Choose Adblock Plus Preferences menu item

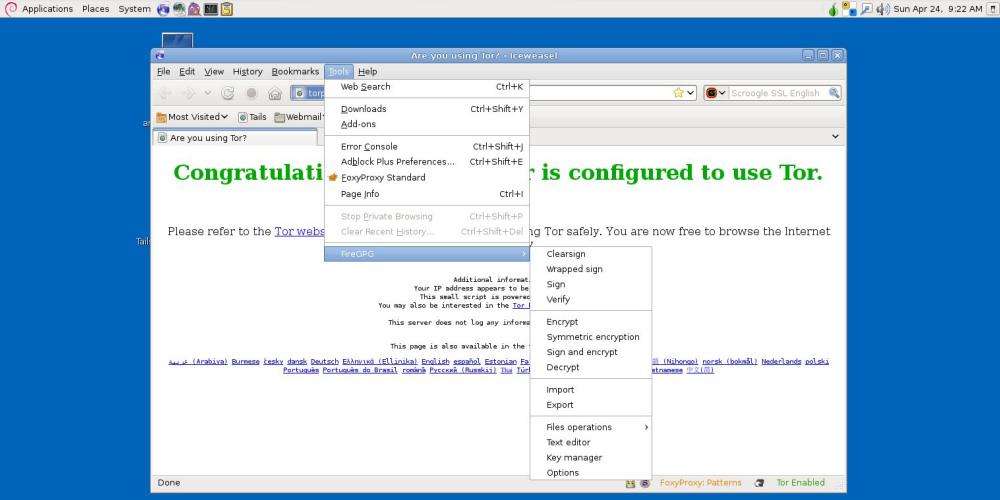click(397, 162)
